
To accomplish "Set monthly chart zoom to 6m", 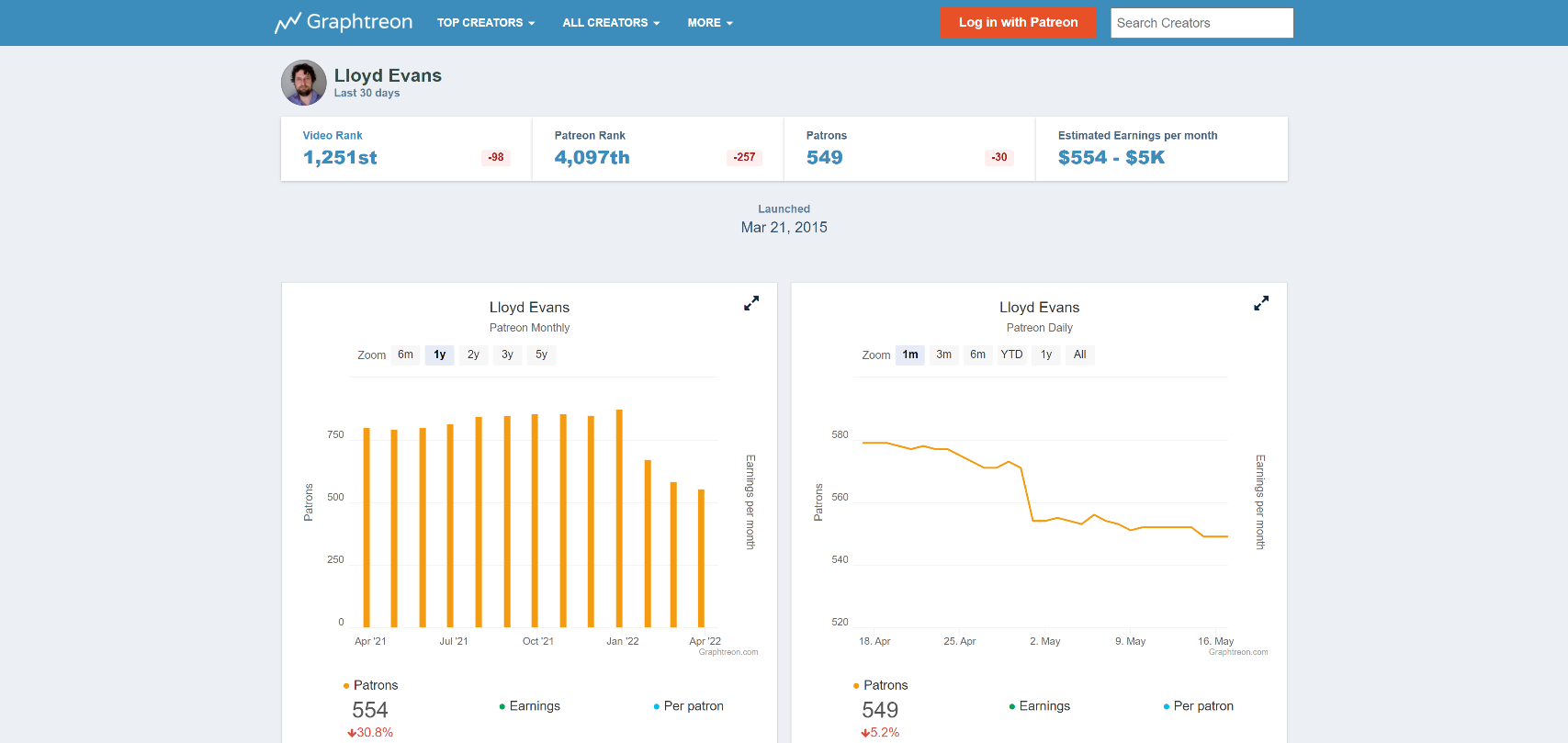I will pos(405,355).
